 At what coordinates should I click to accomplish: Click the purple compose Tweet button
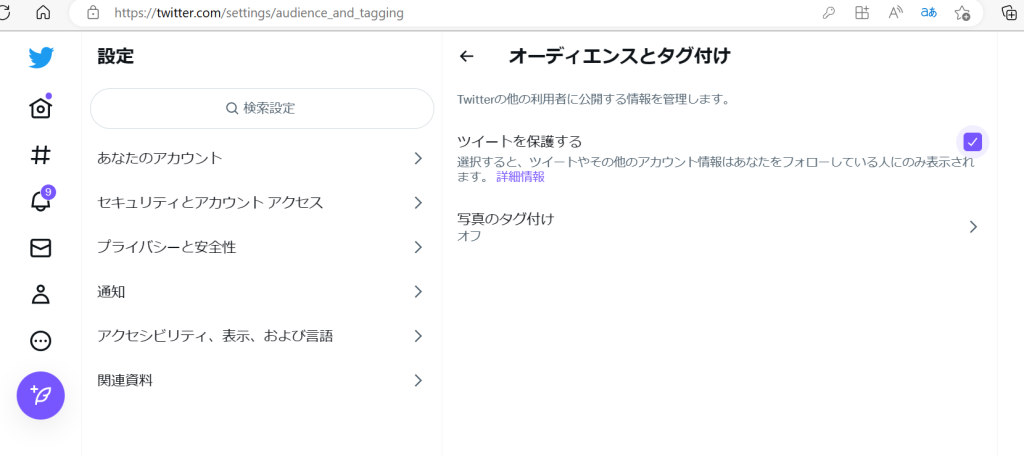[x=40, y=395]
